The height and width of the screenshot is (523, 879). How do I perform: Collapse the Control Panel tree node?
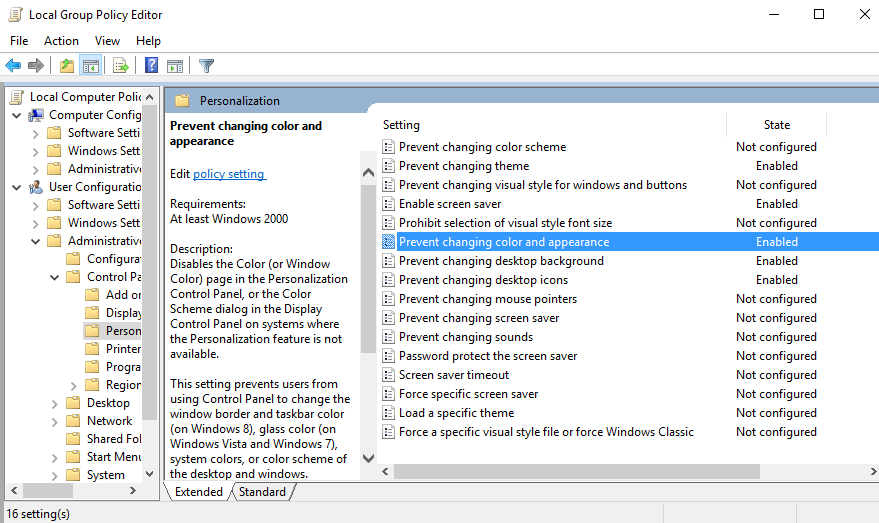tap(55, 277)
